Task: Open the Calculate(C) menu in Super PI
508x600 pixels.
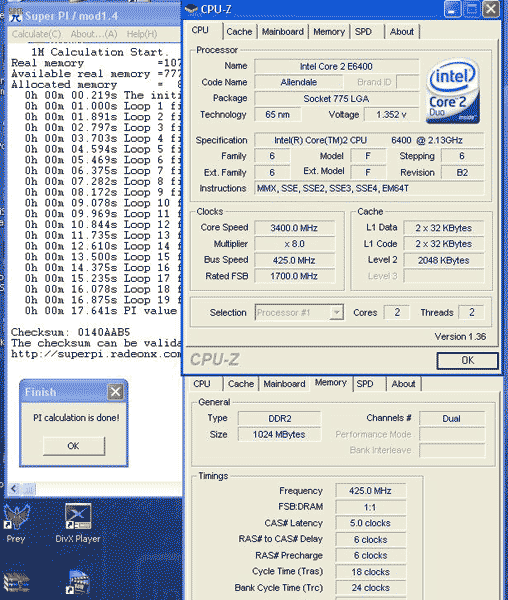Action: (36, 34)
